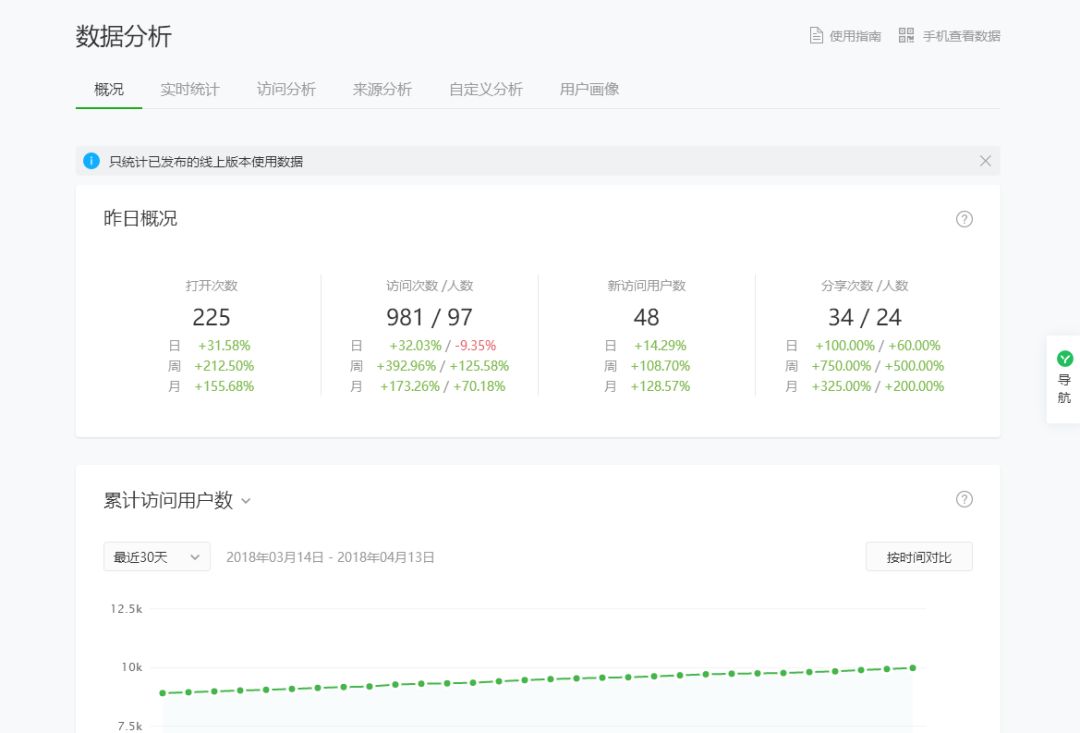The width and height of the screenshot is (1080, 733).
Task: Dismiss the 只统计已发布的线上版本使用数据 notice
Action: (x=985, y=161)
